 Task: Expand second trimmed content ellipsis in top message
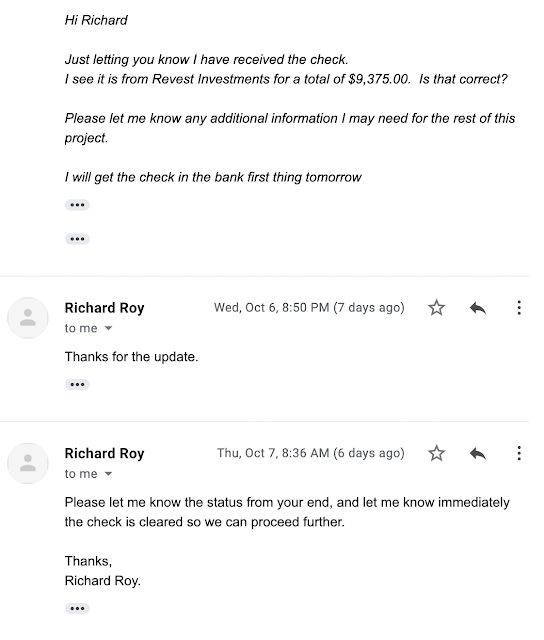(77, 239)
